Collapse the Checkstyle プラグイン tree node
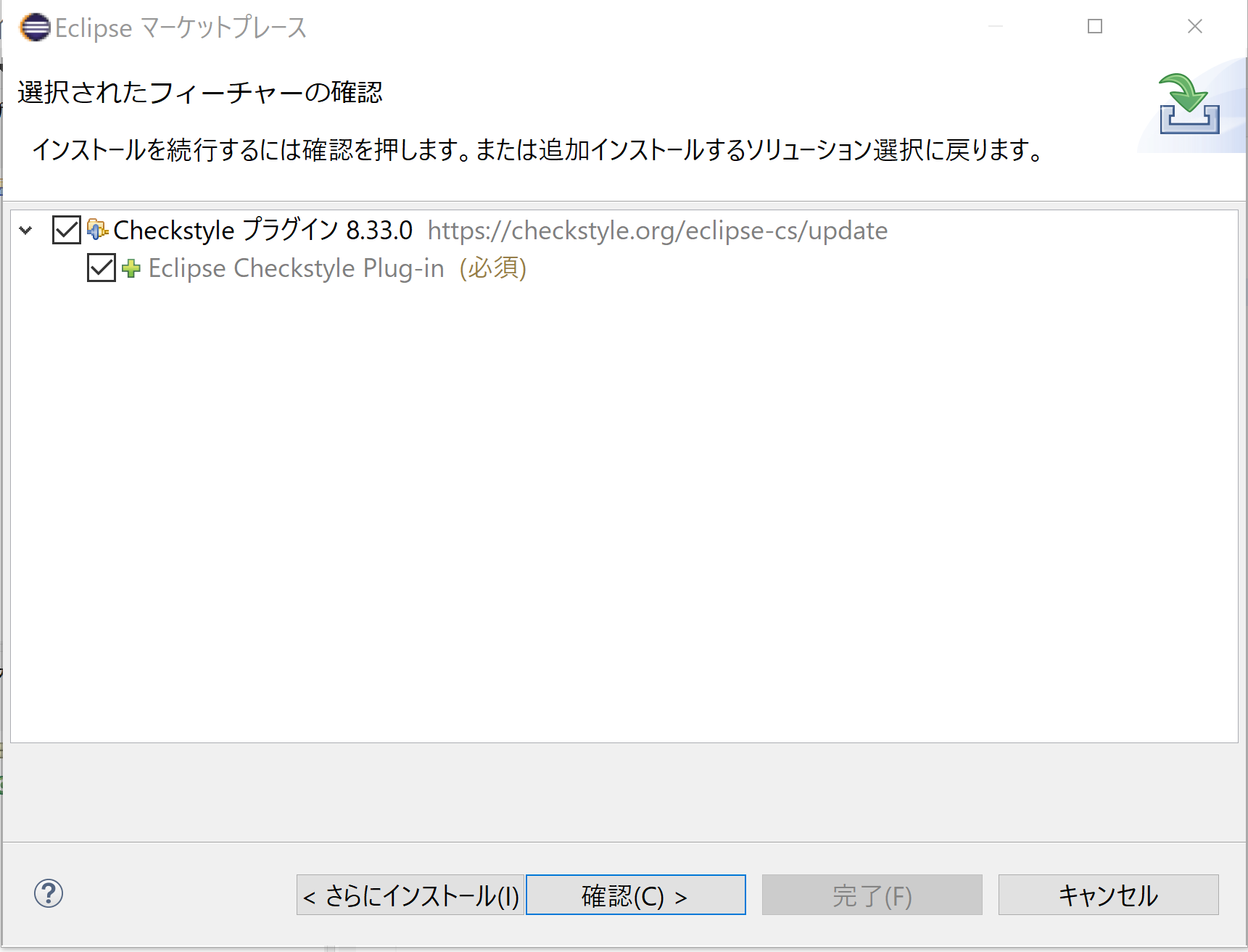This screenshot has width=1248, height=952. point(26,231)
